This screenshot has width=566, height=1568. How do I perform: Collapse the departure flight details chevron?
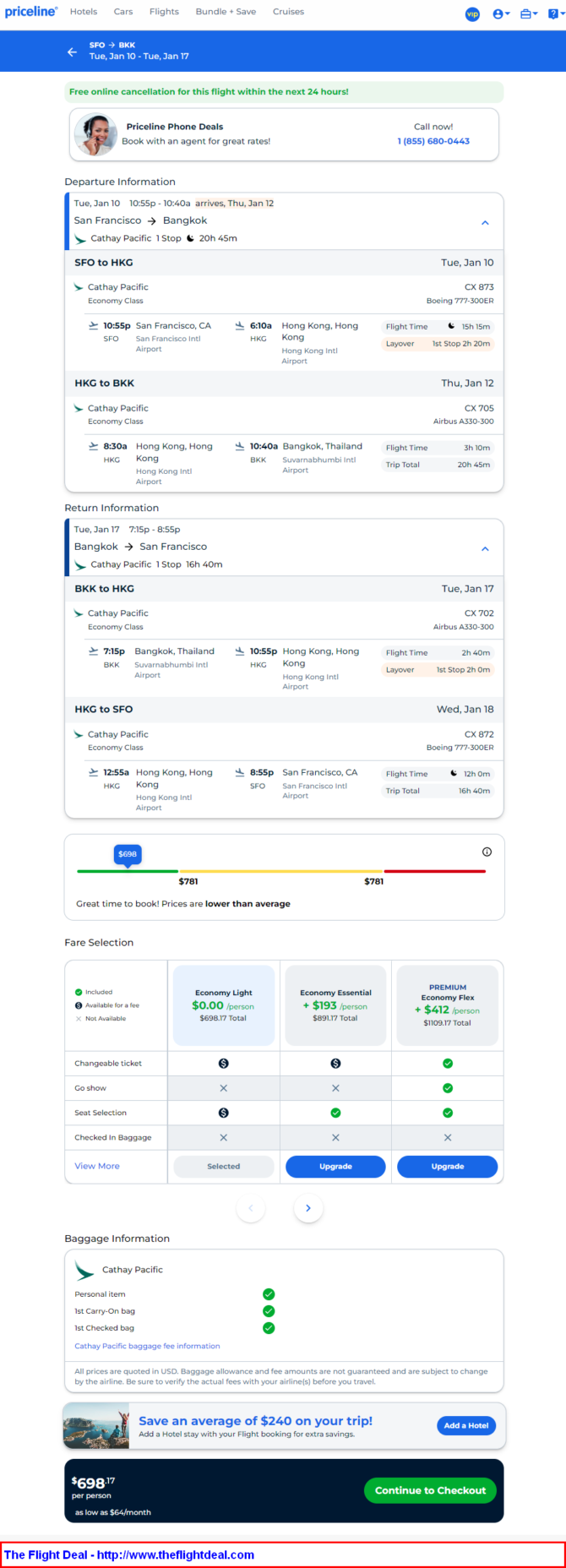pyautogui.click(x=485, y=223)
